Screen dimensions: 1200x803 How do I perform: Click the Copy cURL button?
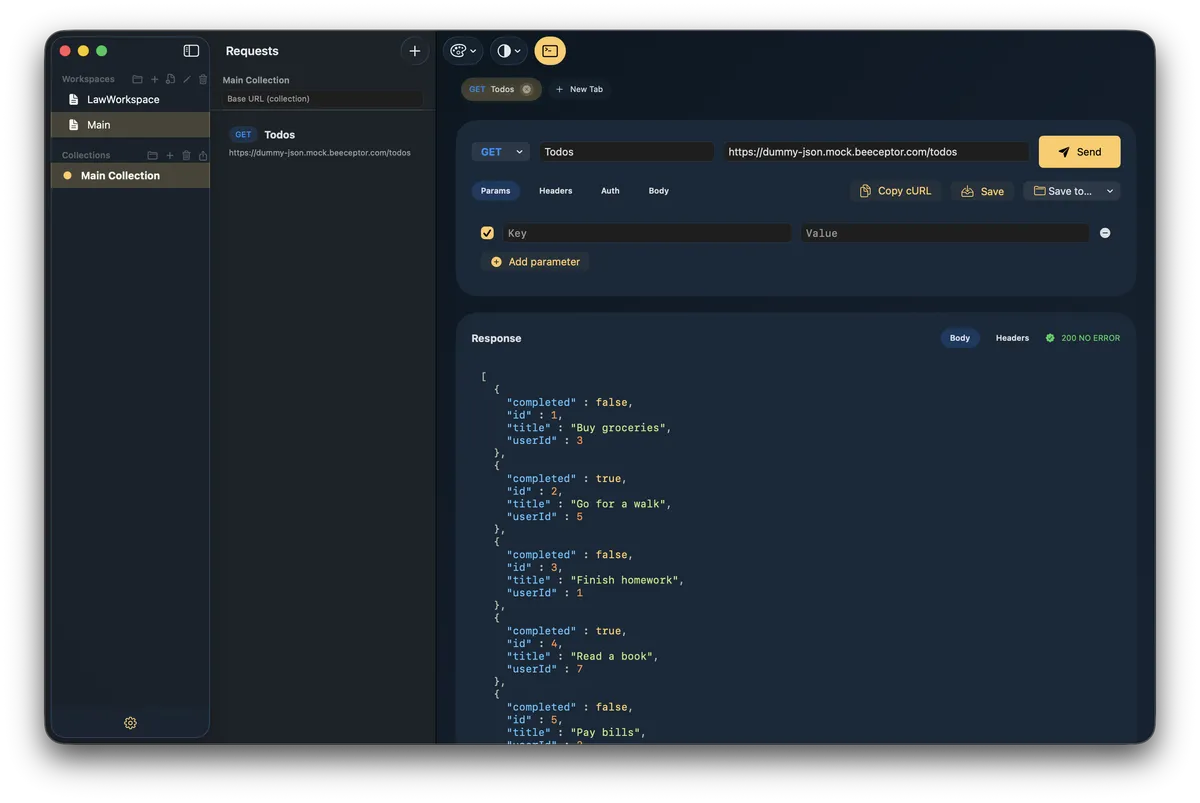pos(895,191)
